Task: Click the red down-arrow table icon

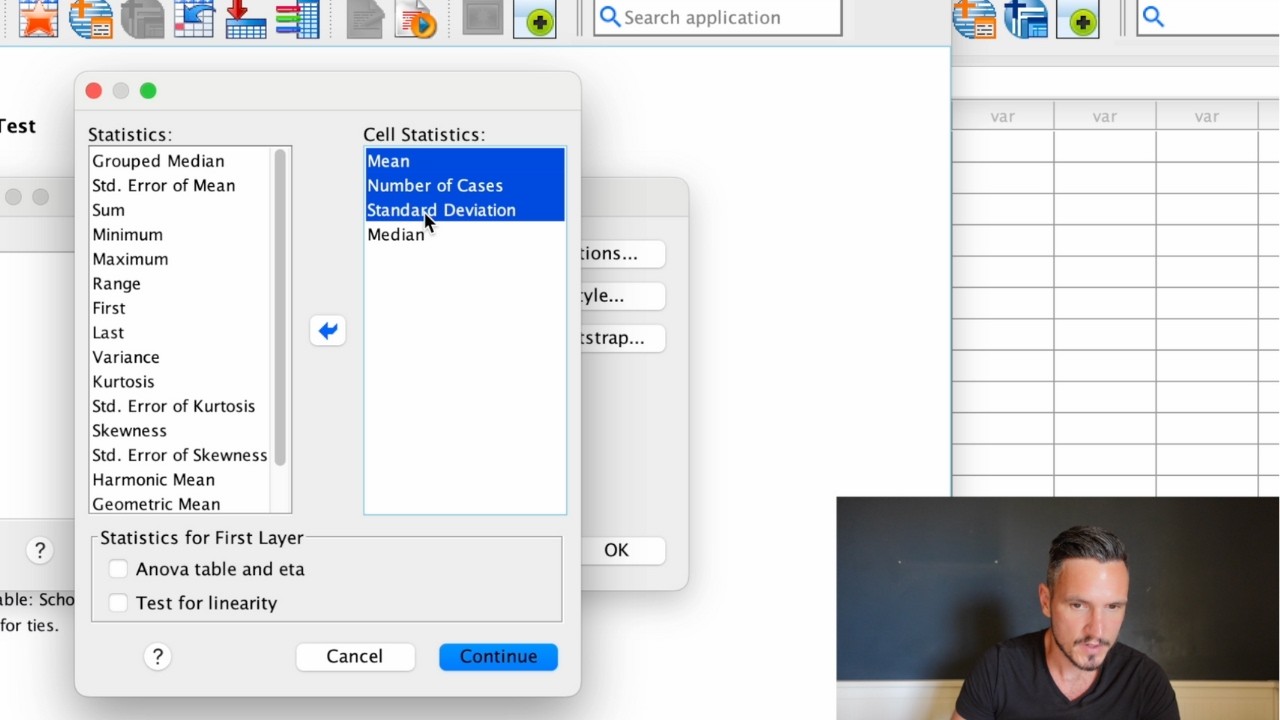Action: (245, 18)
